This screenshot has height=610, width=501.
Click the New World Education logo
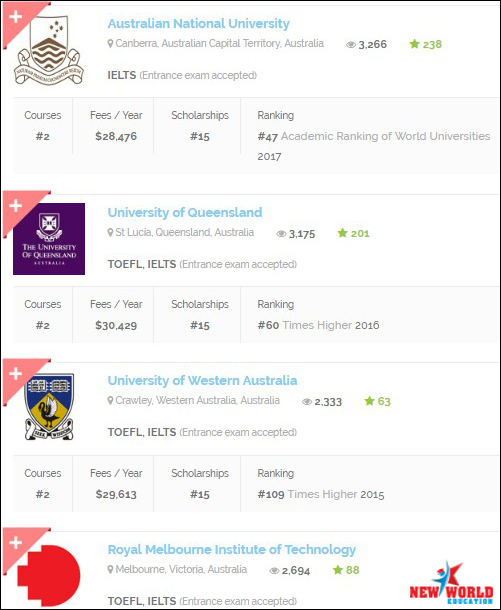(x=451, y=583)
